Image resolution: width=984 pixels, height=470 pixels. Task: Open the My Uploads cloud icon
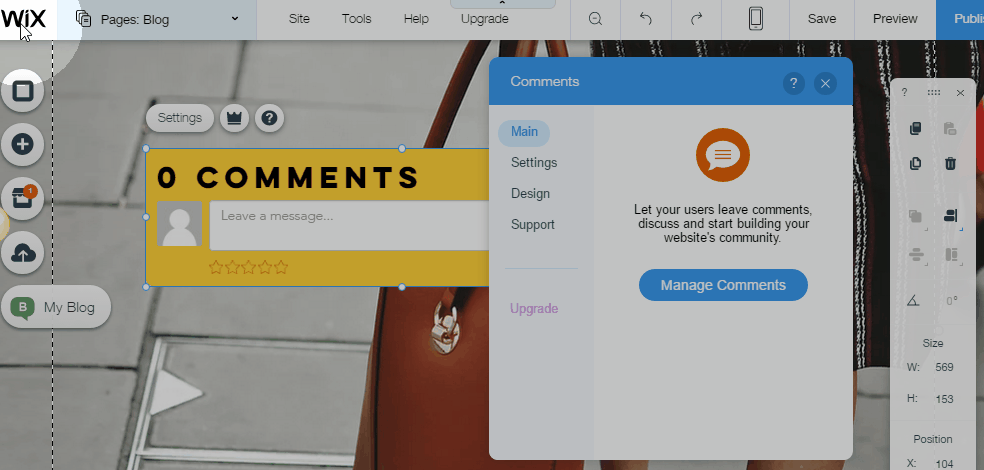point(23,253)
